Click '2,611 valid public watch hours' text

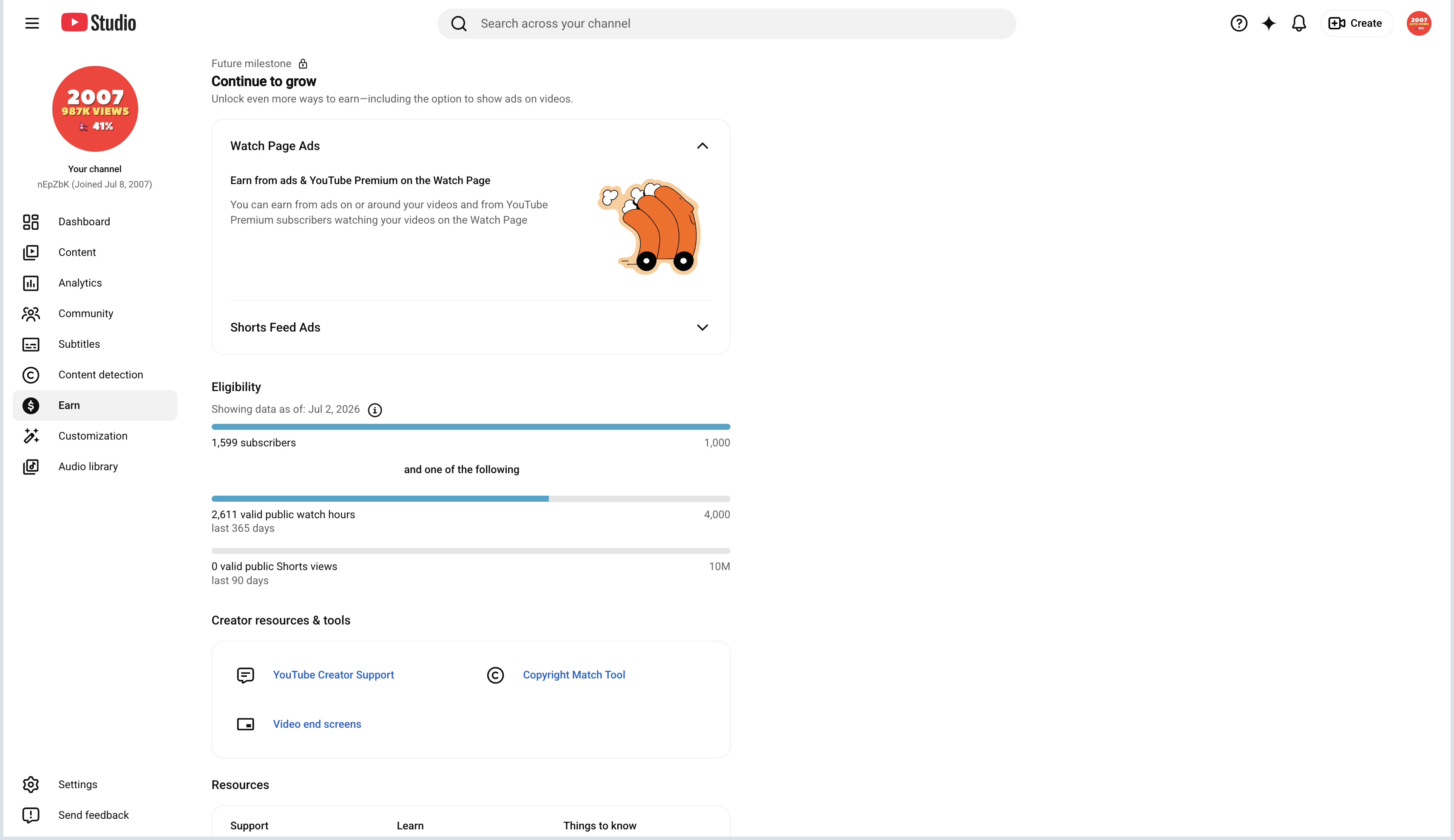click(283, 515)
